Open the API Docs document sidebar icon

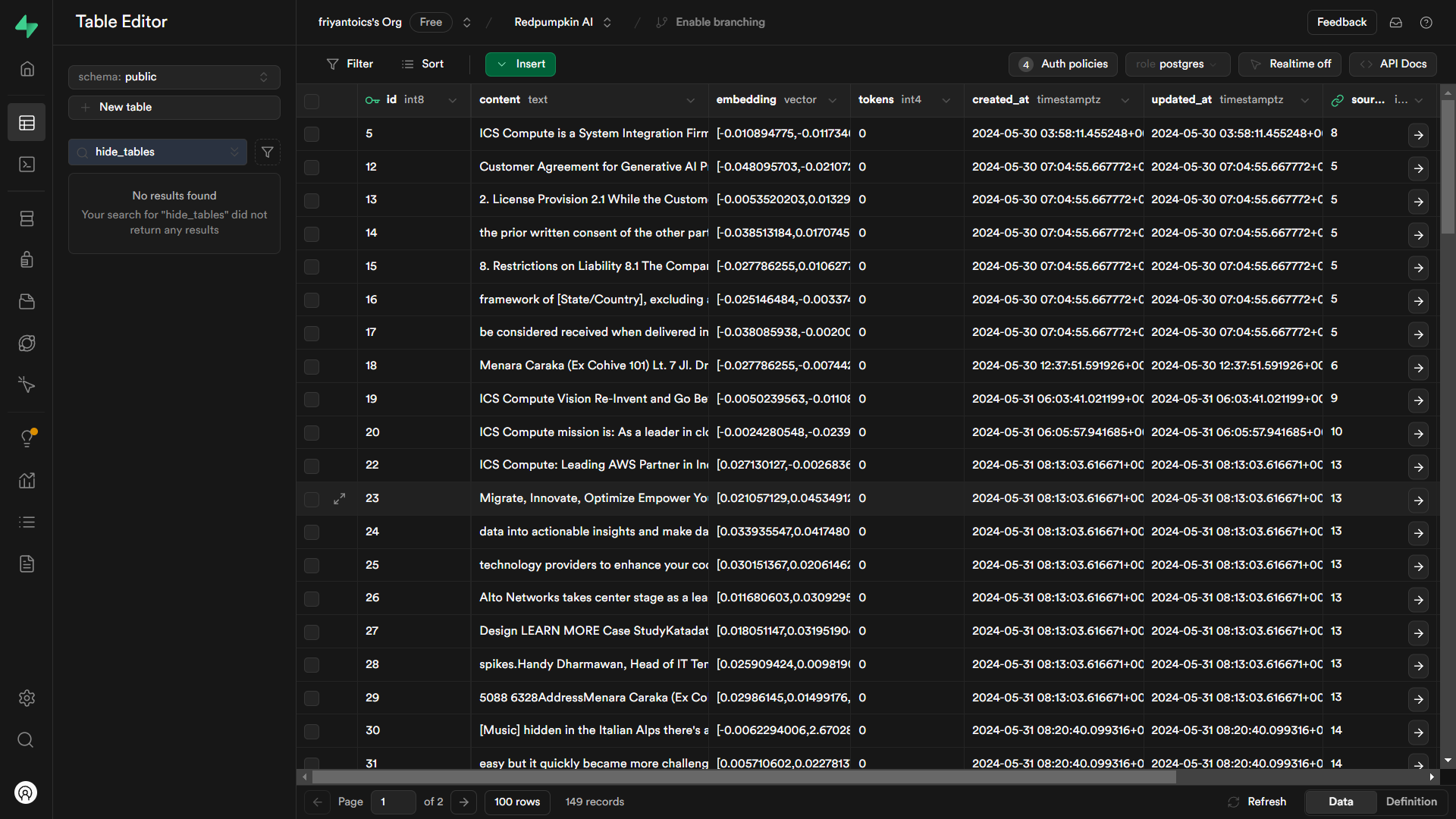click(27, 564)
